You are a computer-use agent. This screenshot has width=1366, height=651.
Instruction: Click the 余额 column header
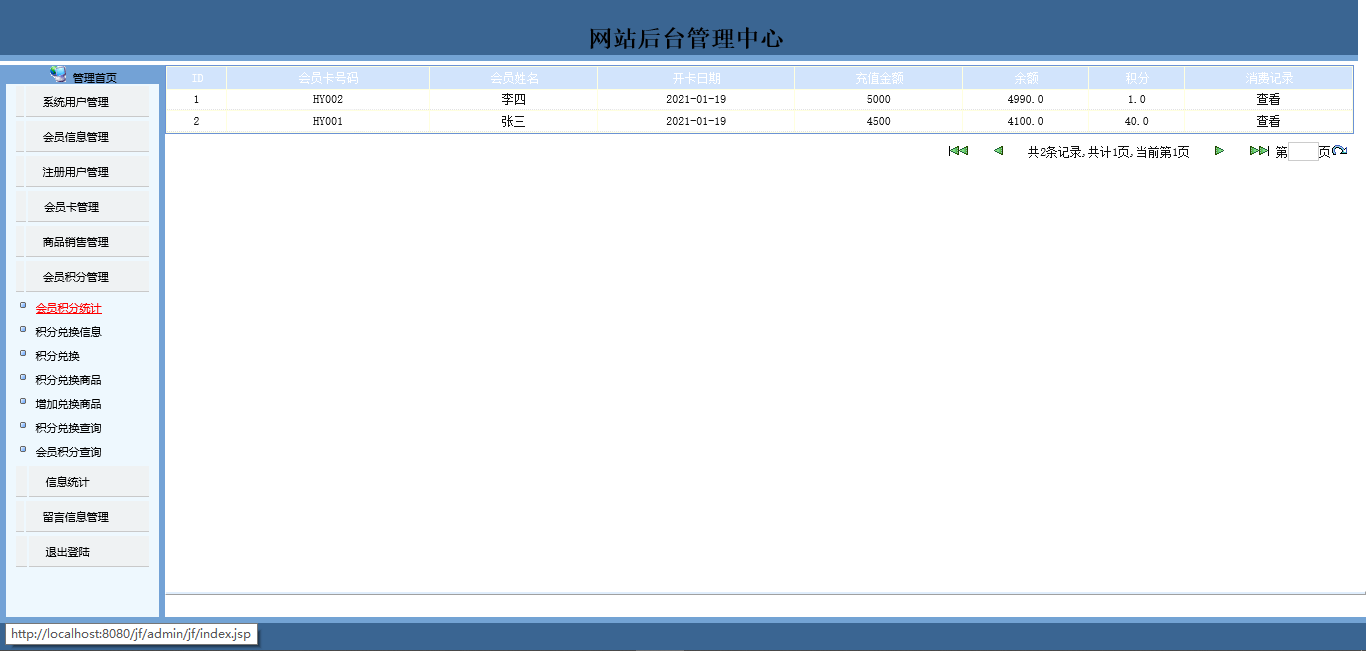click(x=1026, y=78)
